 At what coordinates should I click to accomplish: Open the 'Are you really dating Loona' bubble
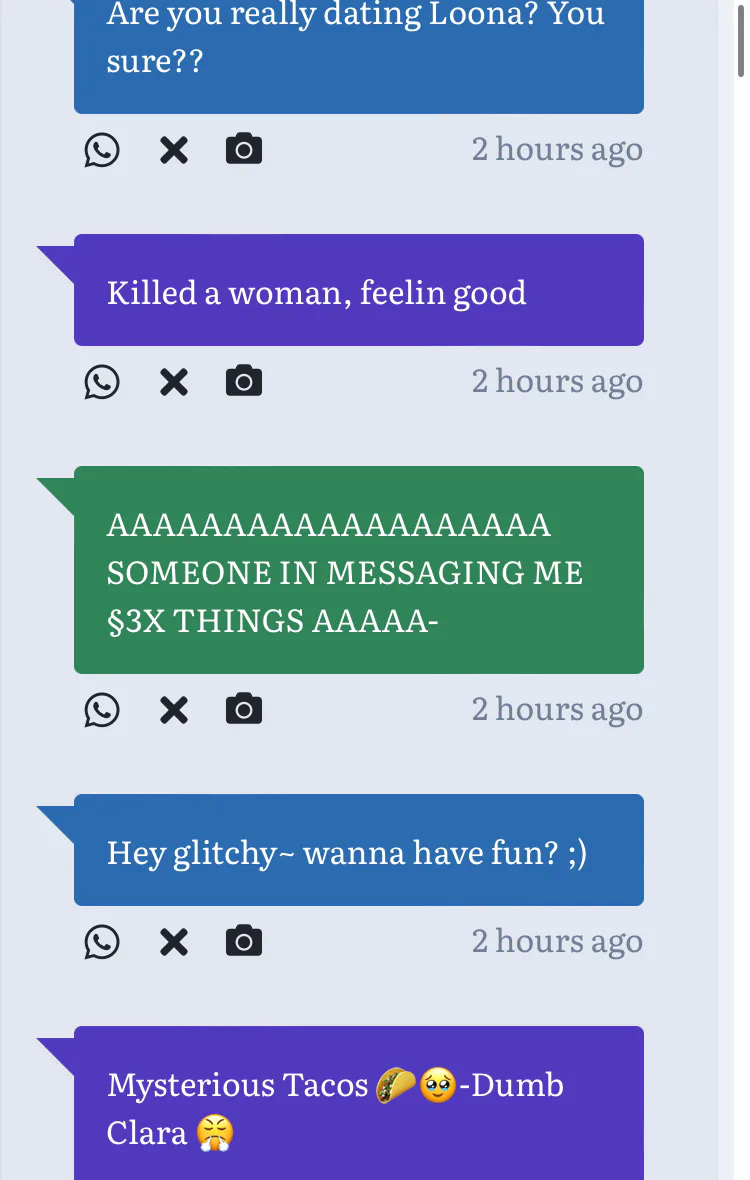click(x=359, y=56)
